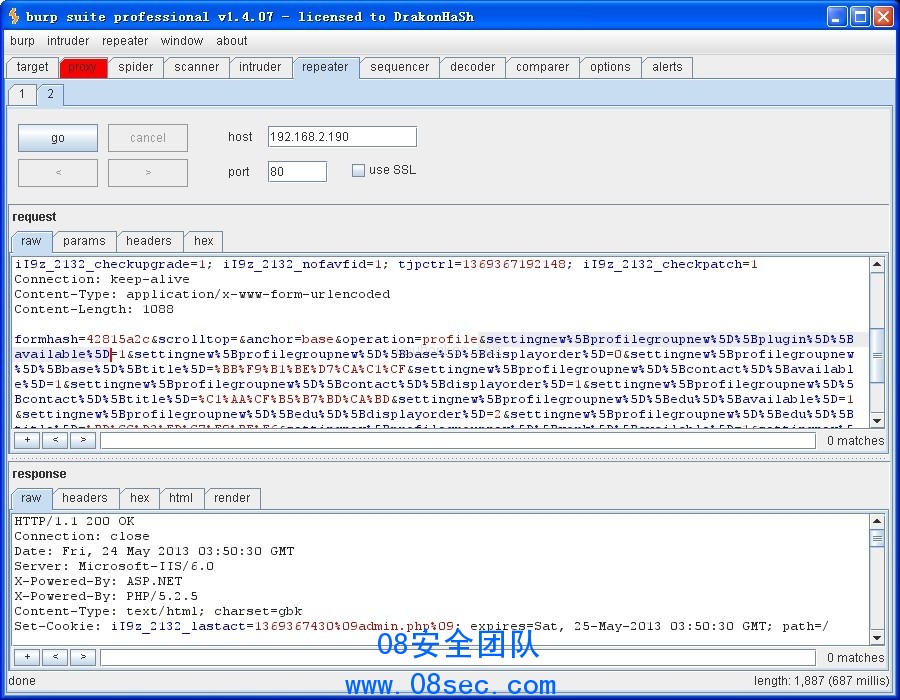Open the request hex tab
The image size is (900, 700).
coord(204,241)
